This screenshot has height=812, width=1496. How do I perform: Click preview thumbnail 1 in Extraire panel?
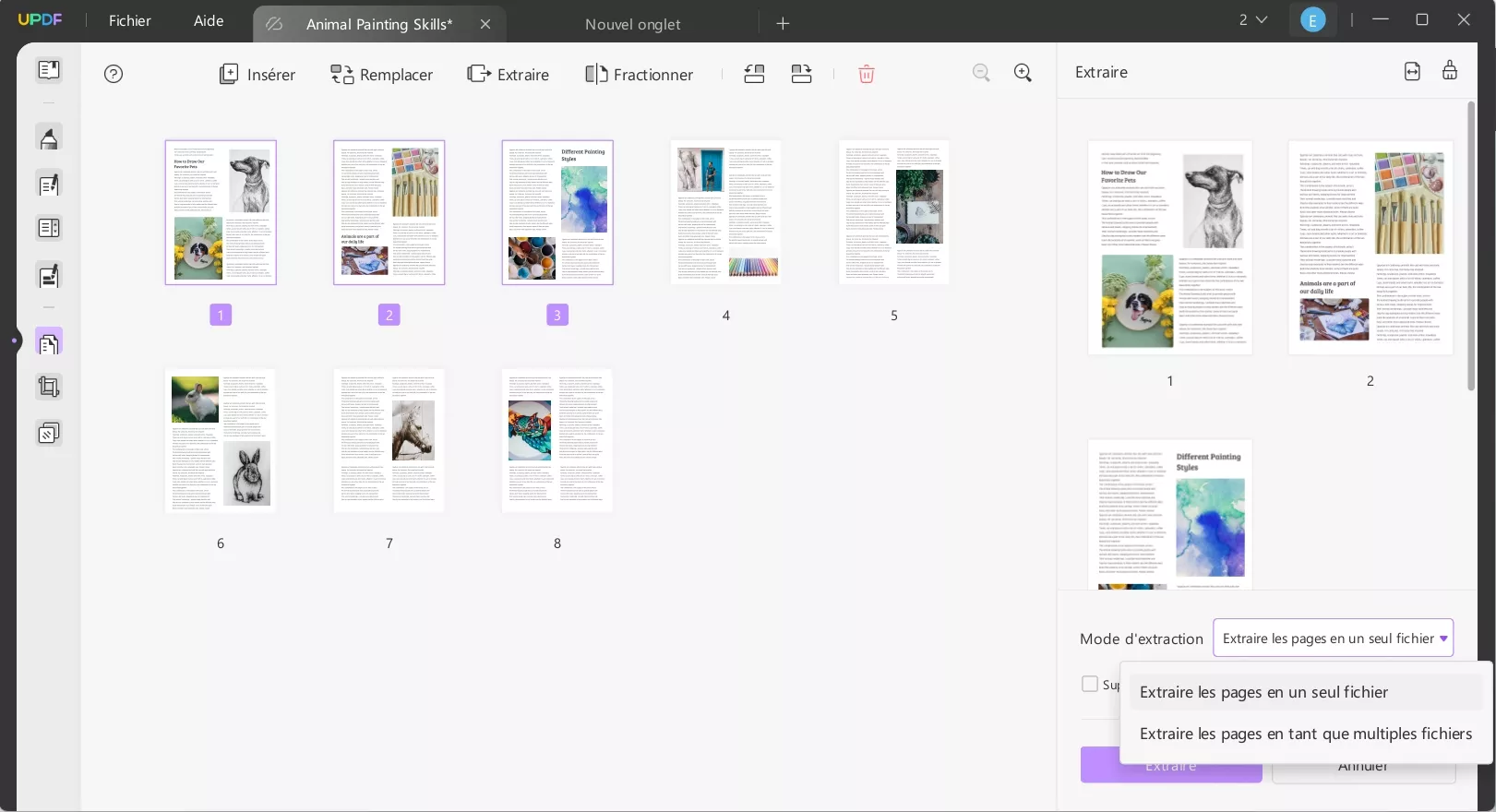[1170, 247]
